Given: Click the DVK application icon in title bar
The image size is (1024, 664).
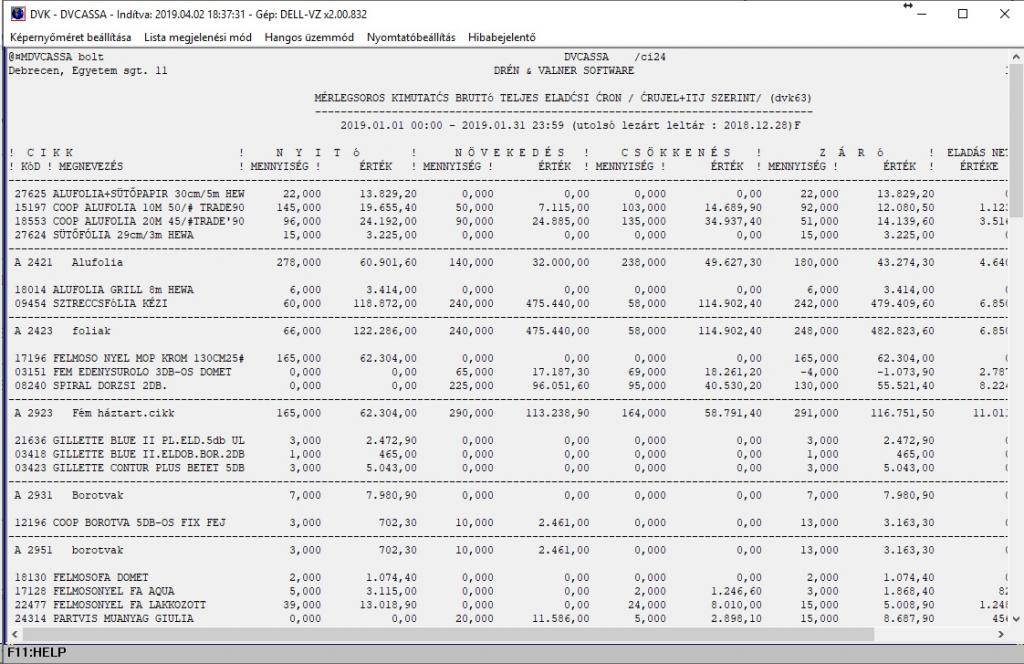Looking at the screenshot, I should (x=18, y=14).
